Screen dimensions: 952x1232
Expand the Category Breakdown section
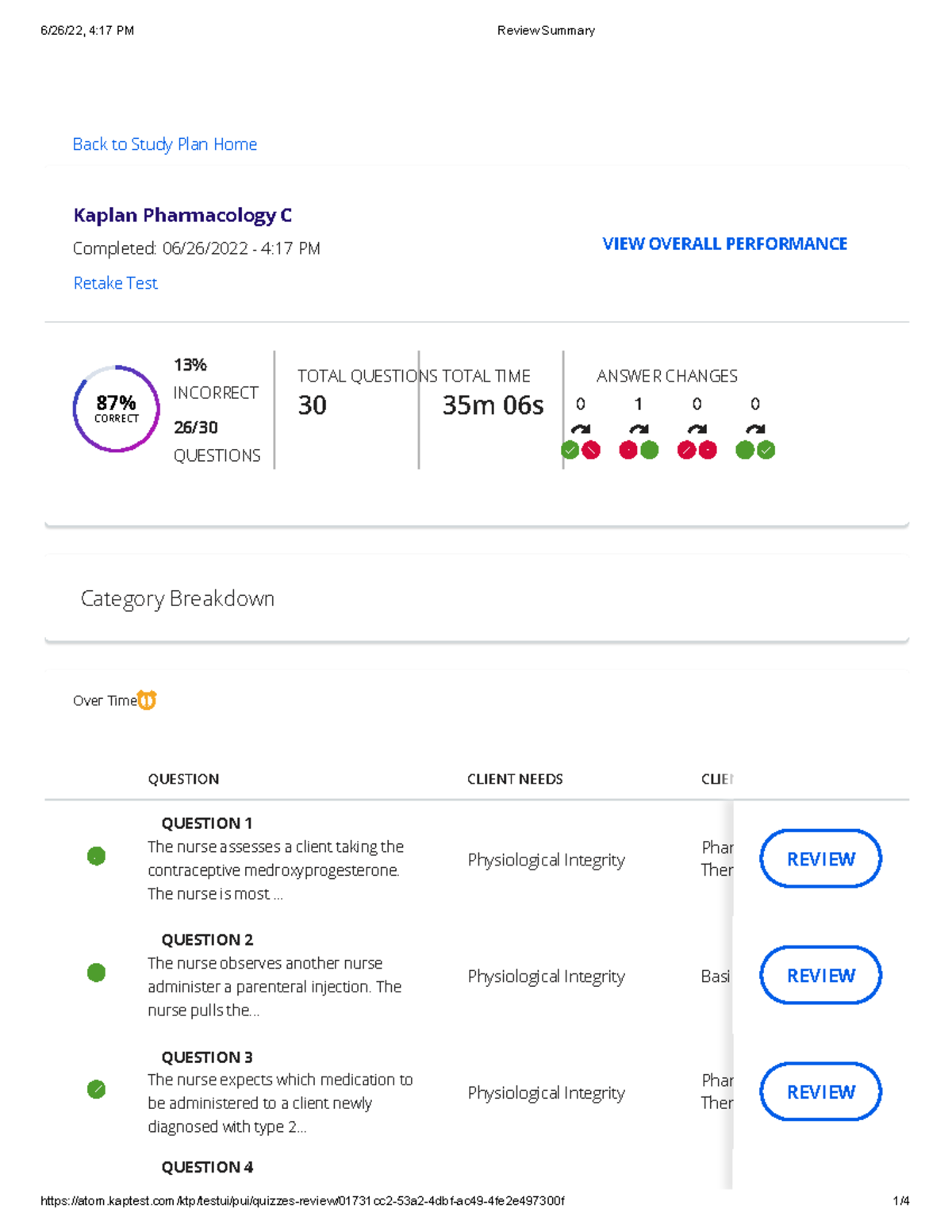(178, 598)
